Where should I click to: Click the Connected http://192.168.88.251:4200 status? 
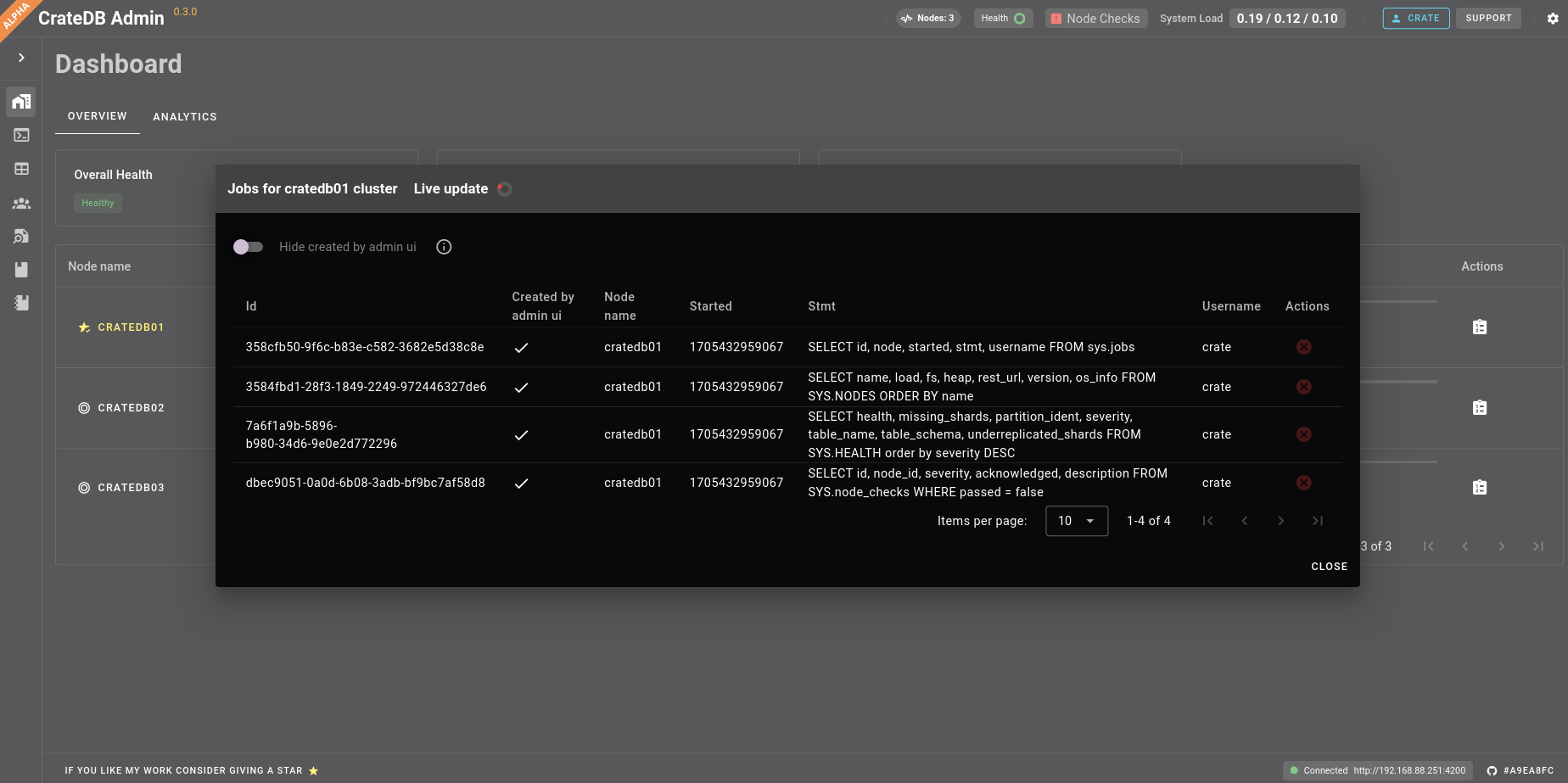(1378, 770)
